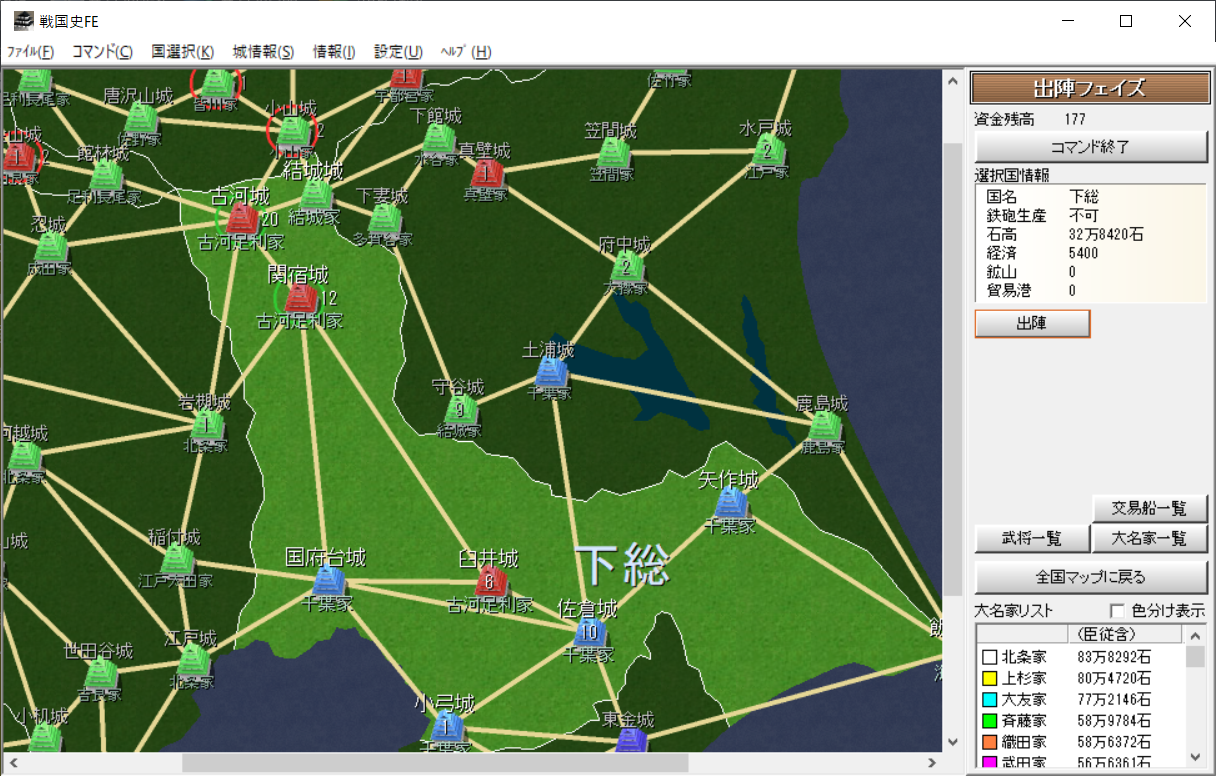This screenshot has height=776, width=1216.
Task: Select the 古河城 castle icon
Action: pos(242,219)
